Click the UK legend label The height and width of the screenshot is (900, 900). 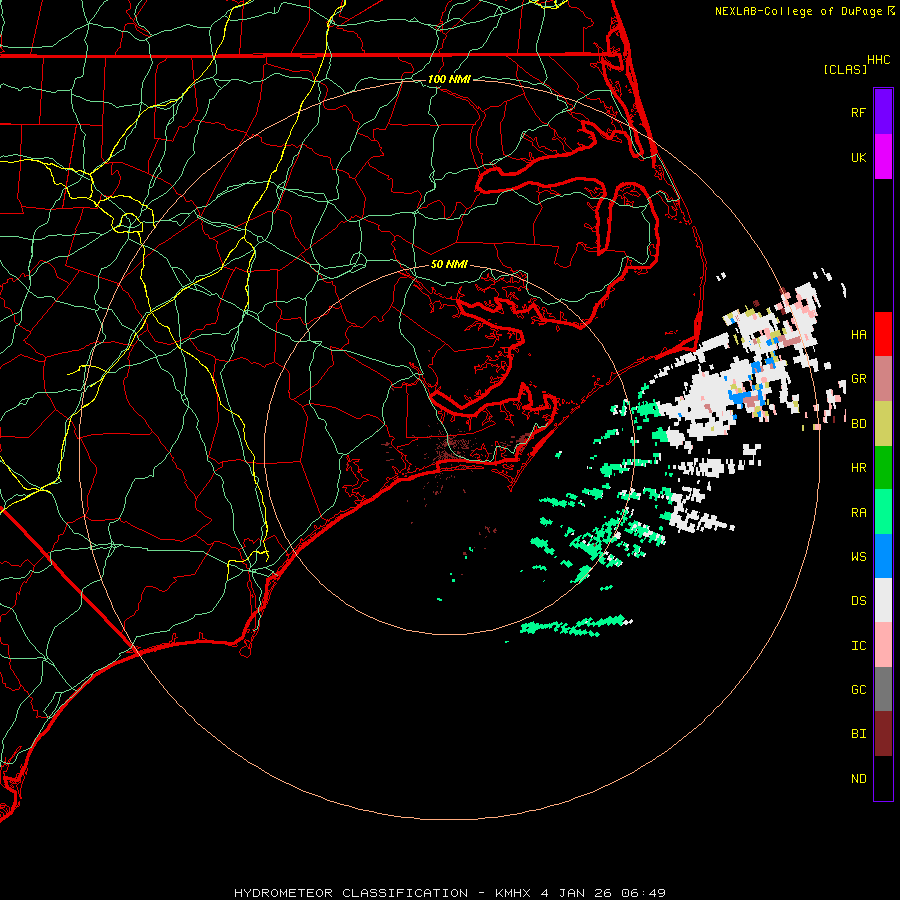858,157
